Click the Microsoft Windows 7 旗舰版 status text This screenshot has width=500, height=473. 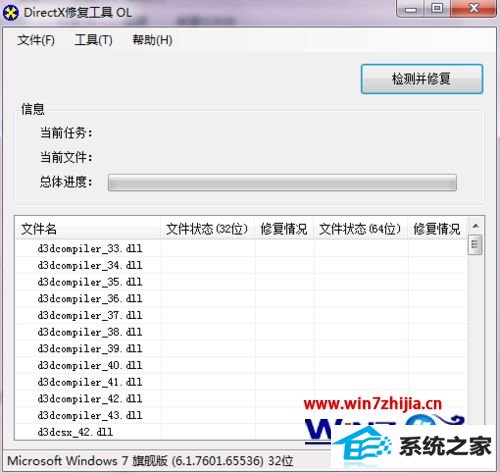point(150,461)
